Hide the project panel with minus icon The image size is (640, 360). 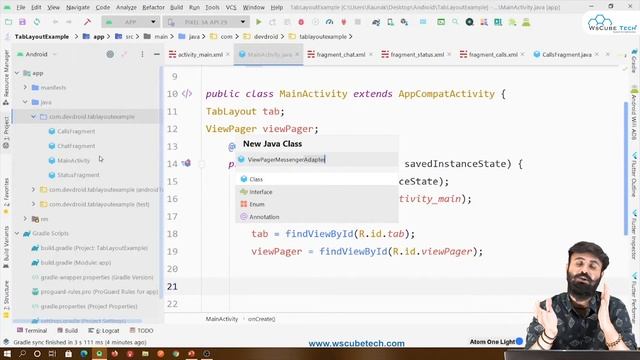tap(157, 54)
